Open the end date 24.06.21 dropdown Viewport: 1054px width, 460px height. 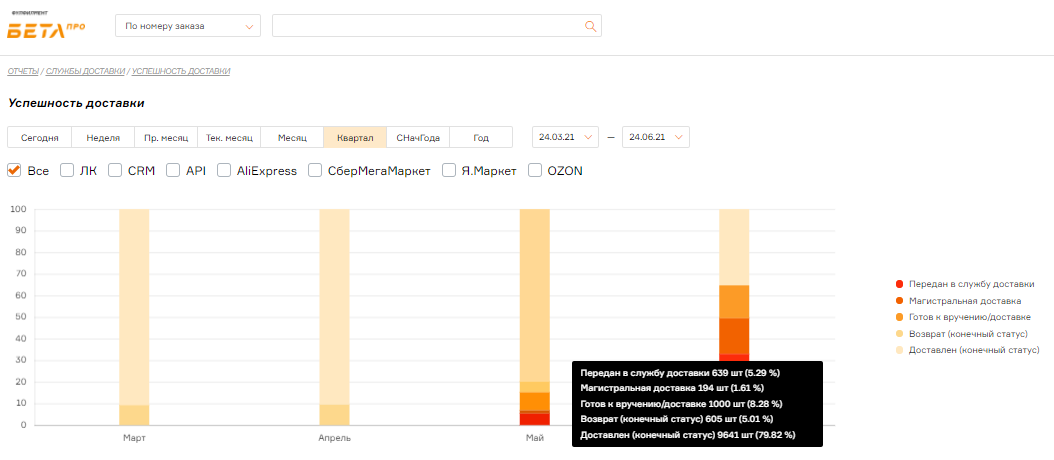point(655,137)
